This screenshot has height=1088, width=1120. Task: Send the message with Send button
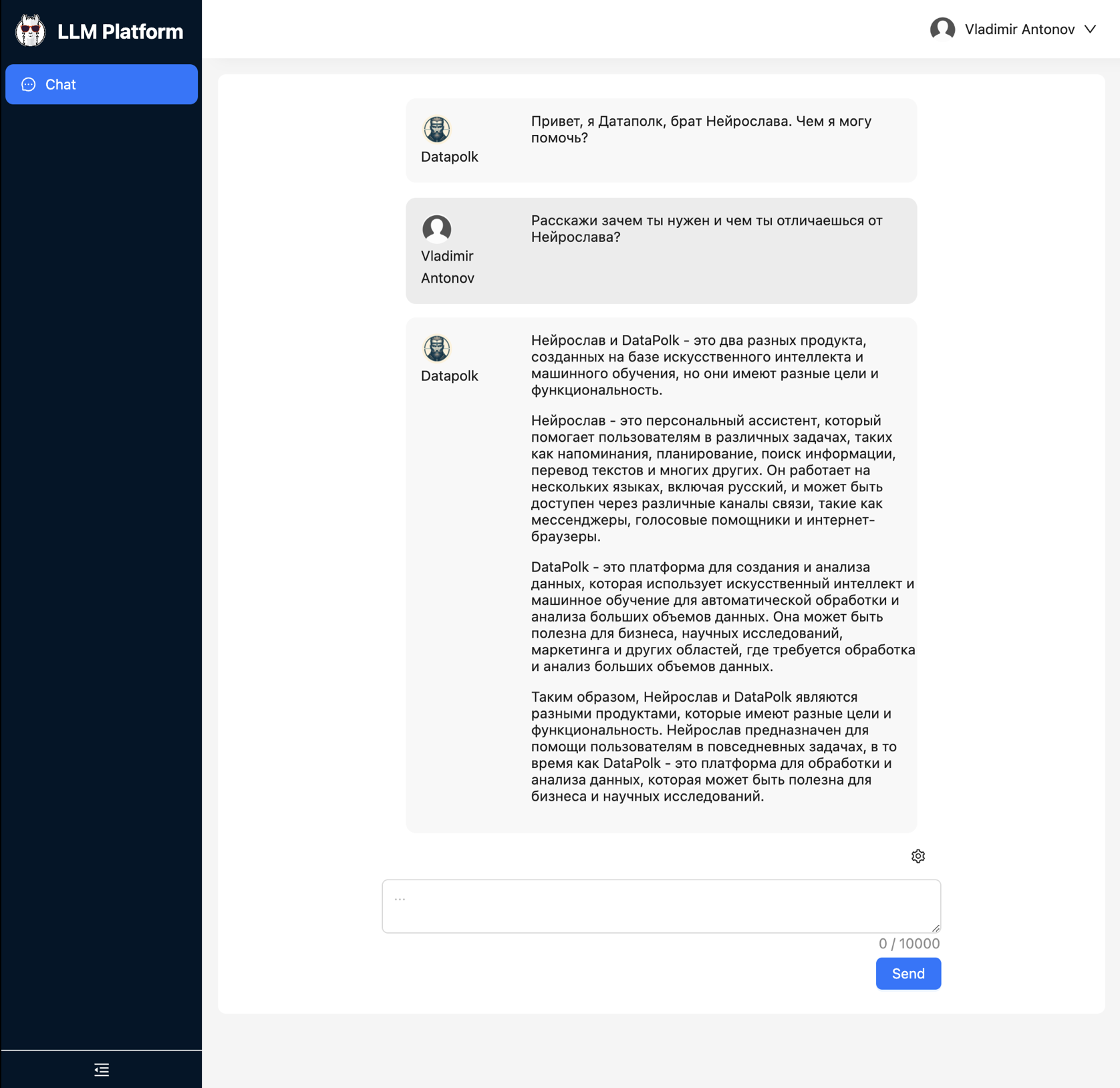point(908,974)
